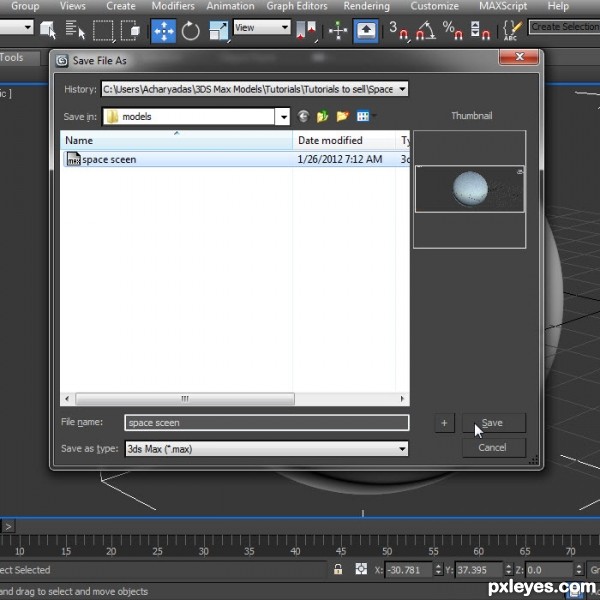Select the space sceen file row
This screenshot has width=600, height=600.
coord(235,159)
